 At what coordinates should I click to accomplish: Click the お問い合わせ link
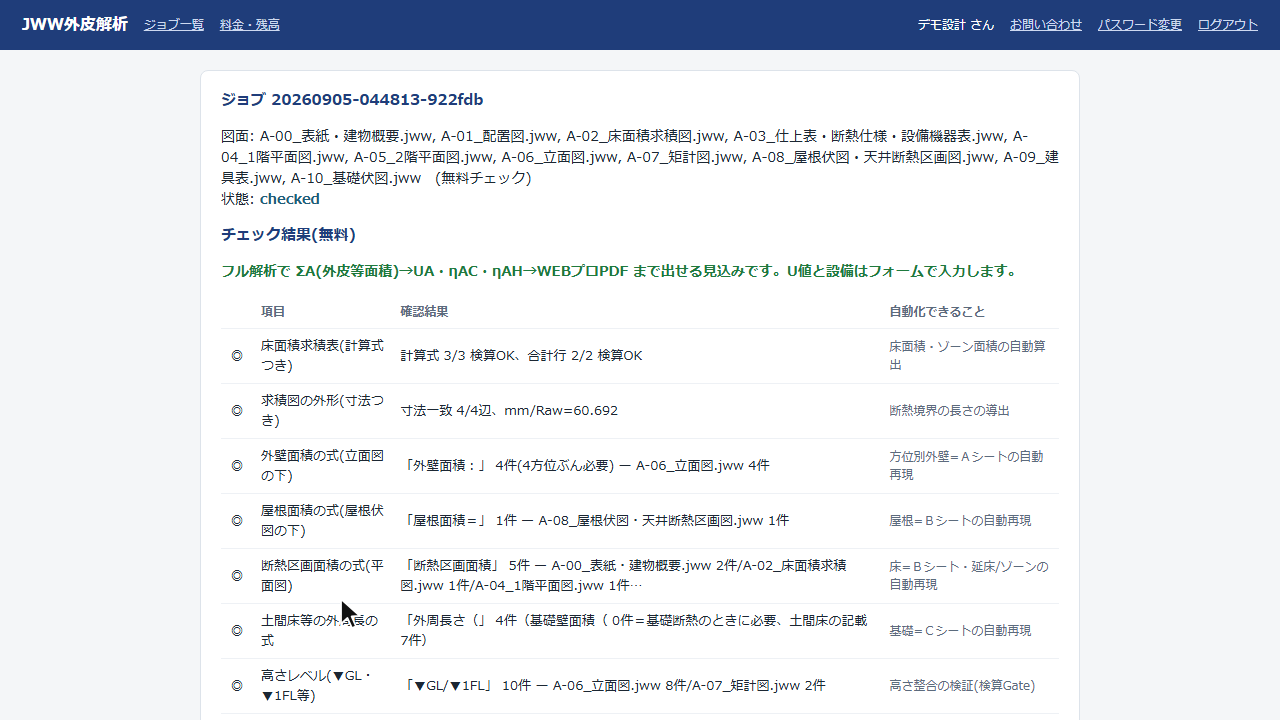pyautogui.click(x=1046, y=25)
